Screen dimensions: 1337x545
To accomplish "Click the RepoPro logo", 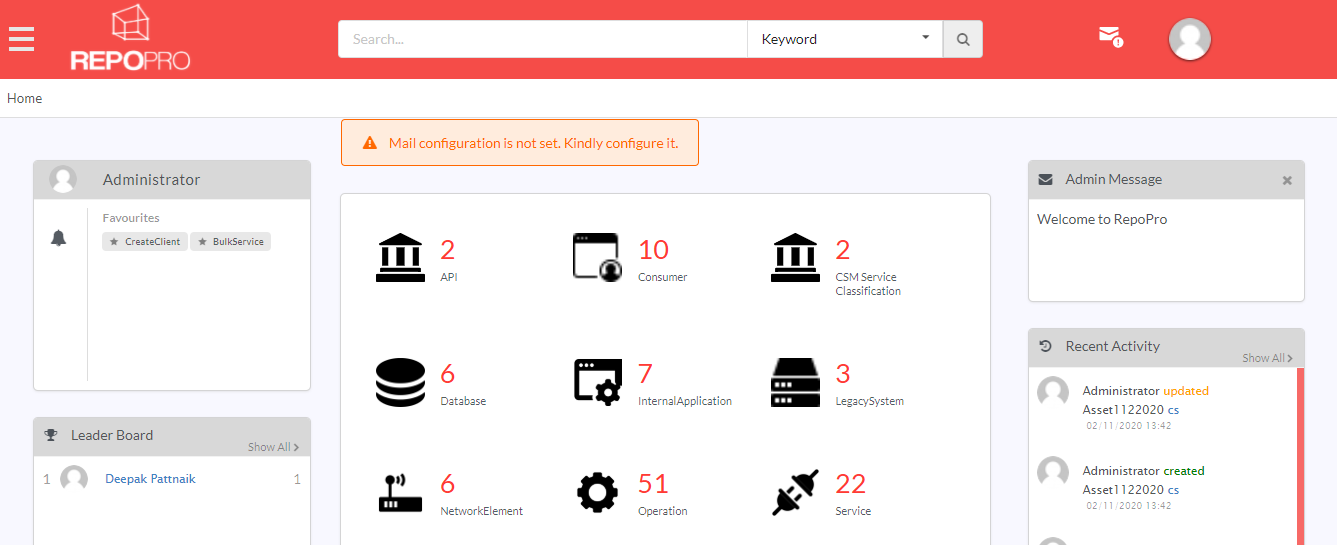I will [x=130, y=38].
